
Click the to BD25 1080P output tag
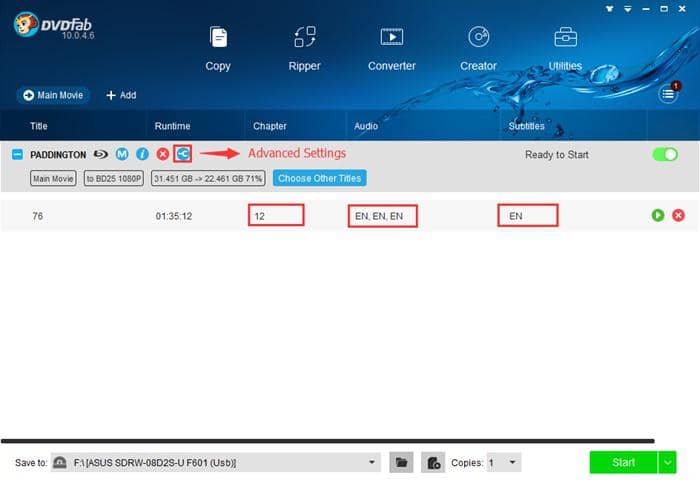tap(114, 179)
